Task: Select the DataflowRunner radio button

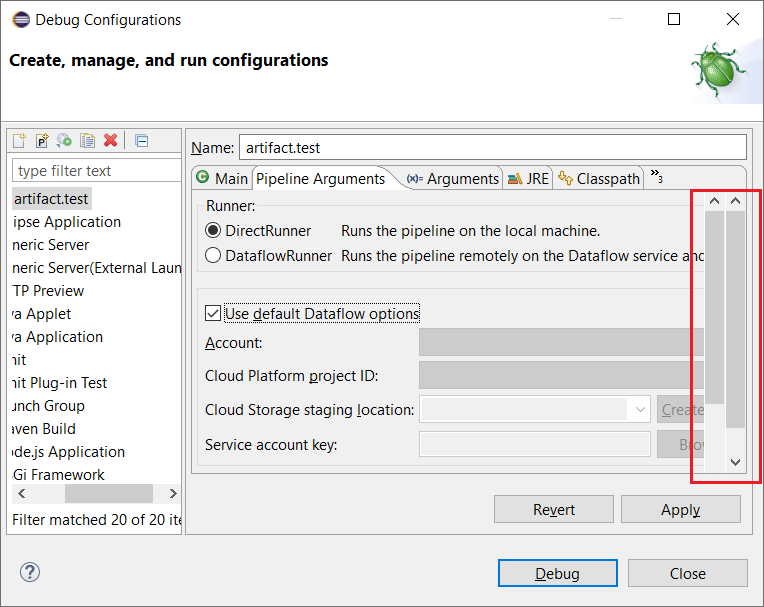Action: (x=213, y=256)
